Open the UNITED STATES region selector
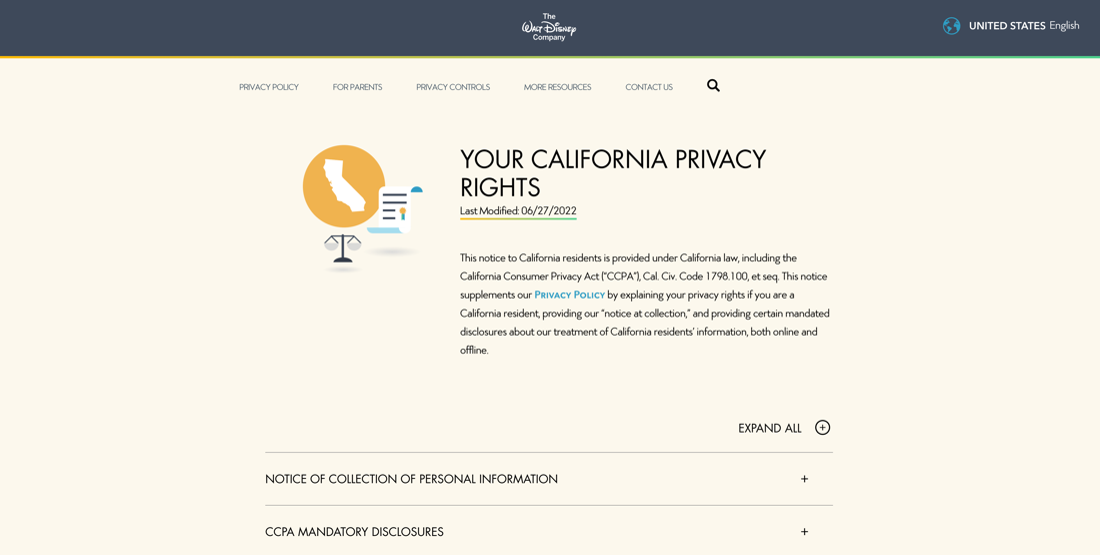 click(x=1006, y=26)
